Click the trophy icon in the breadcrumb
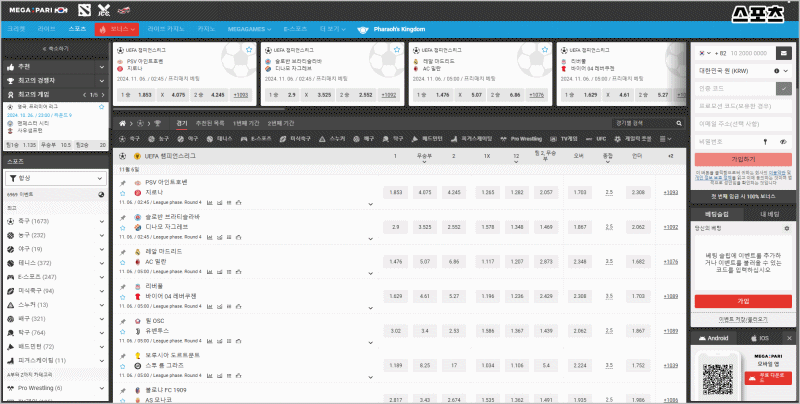 (x=157, y=123)
